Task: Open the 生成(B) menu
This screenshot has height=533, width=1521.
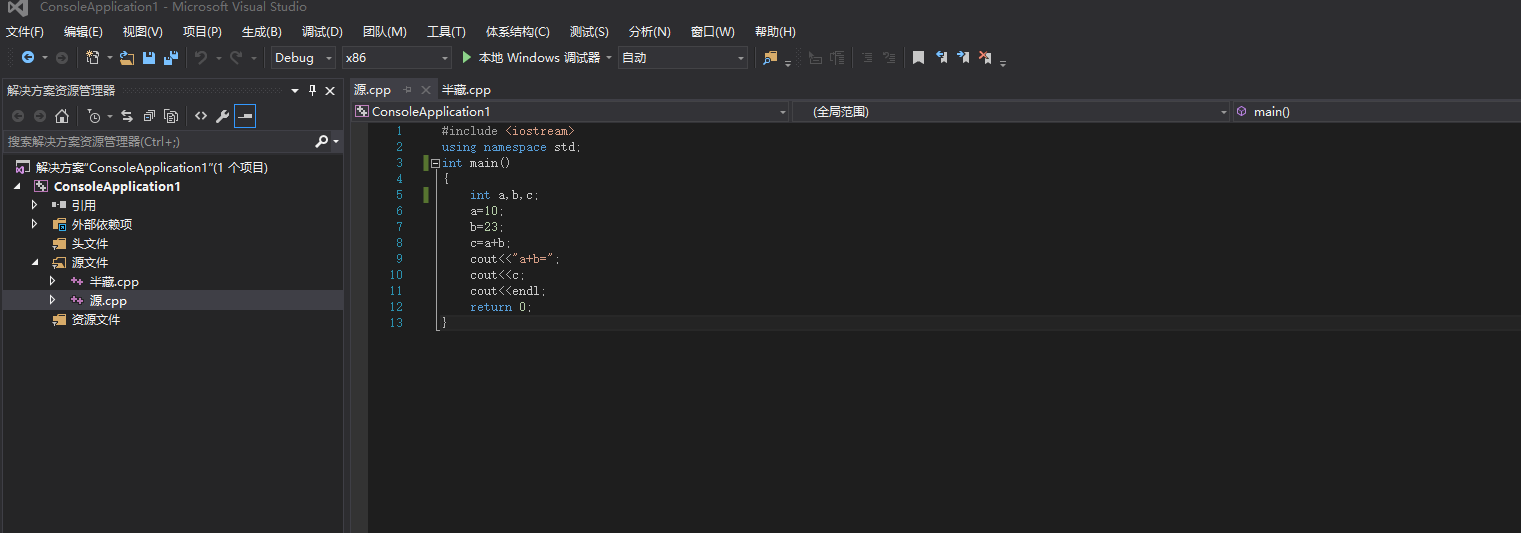Action: (262, 32)
